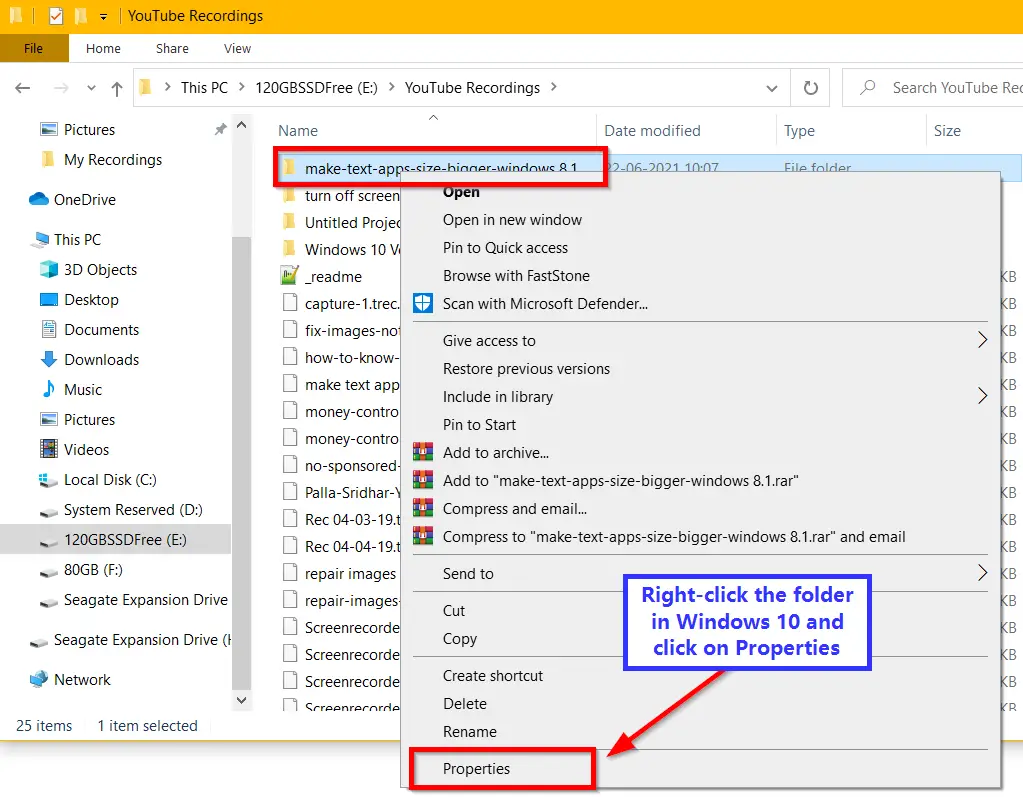The width and height of the screenshot is (1023, 797).
Task: Click the Back navigation arrow
Action: pyautogui.click(x=23, y=88)
